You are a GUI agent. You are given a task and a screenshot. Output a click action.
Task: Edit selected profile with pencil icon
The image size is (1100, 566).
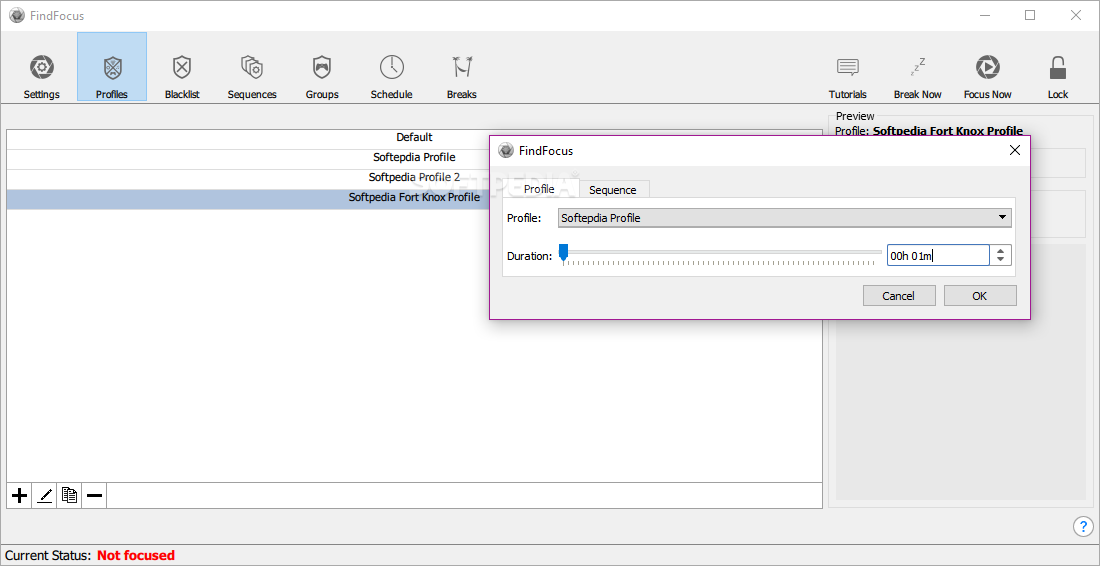(x=44, y=496)
